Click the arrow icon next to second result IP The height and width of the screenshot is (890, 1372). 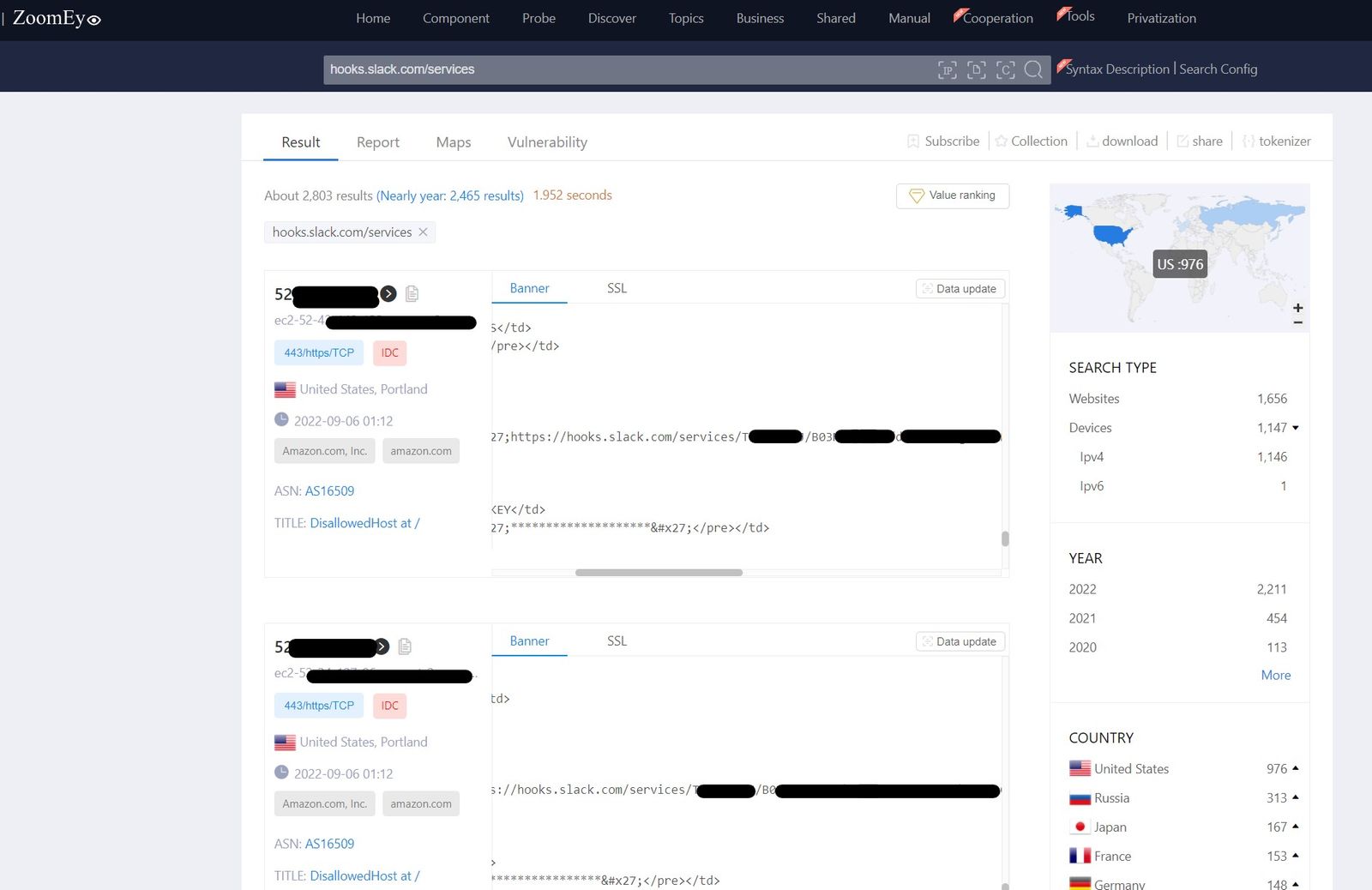click(382, 646)
